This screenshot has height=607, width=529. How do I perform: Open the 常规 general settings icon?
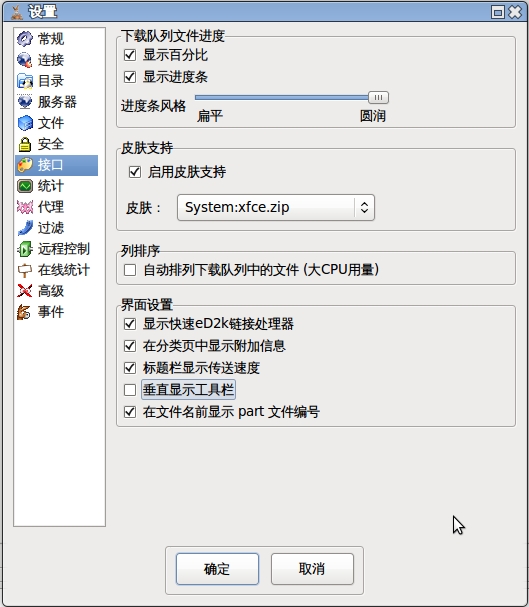[25, 39]
